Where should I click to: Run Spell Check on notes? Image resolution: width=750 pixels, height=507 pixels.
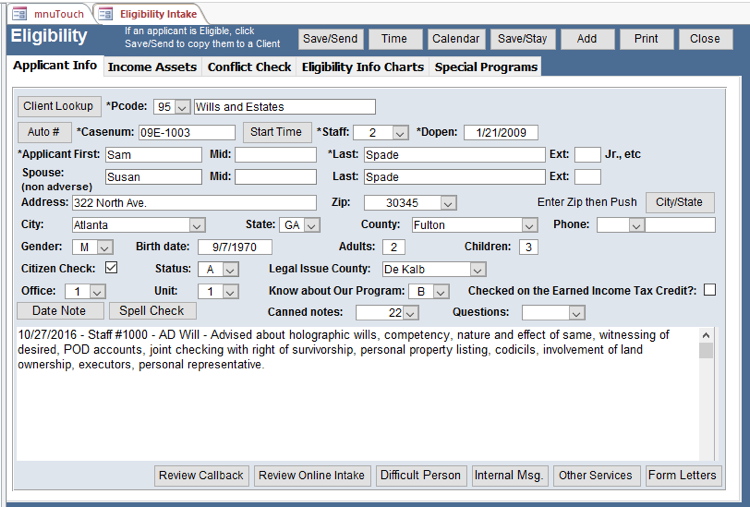[x=152, y=311]
